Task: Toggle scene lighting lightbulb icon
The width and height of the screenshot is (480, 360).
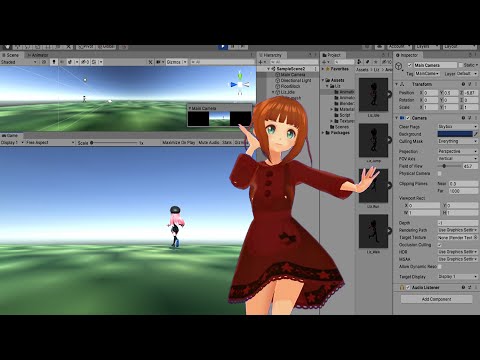Action: [x=54, y=62]
